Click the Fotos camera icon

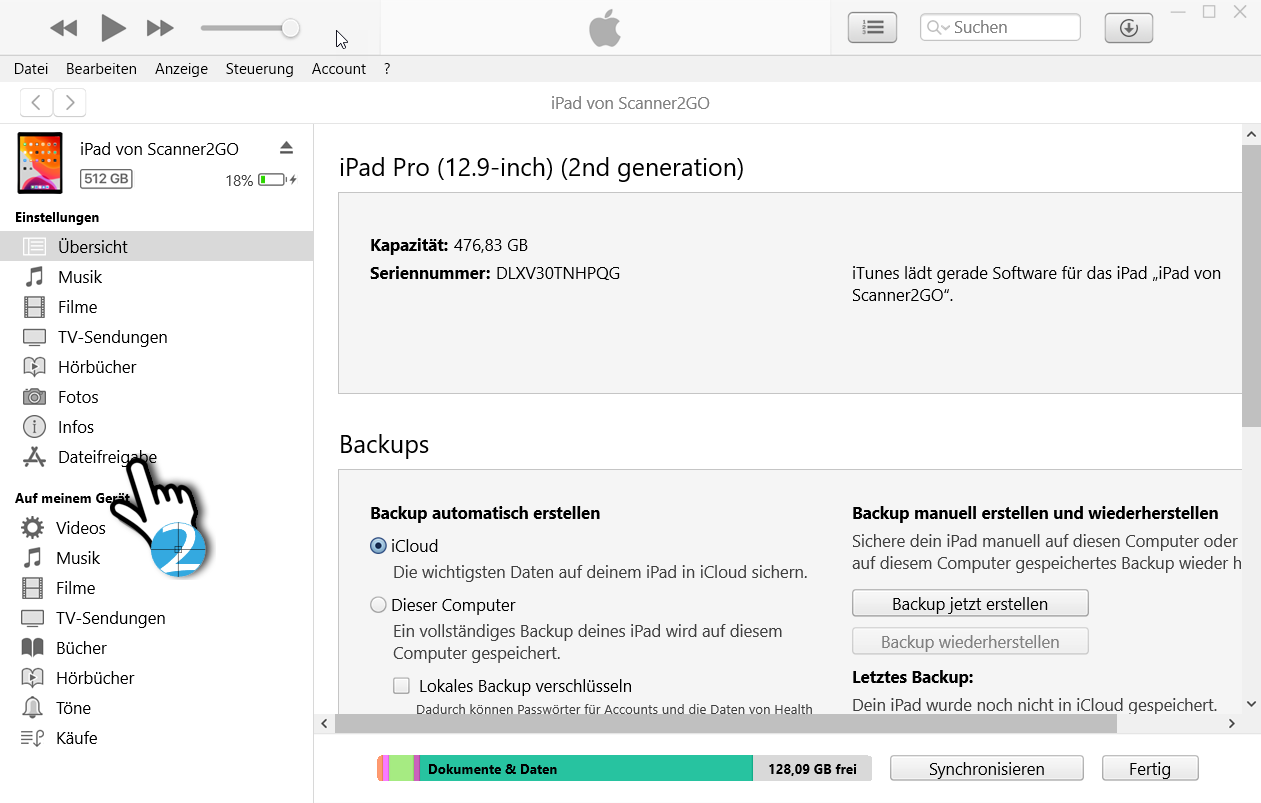click(x=35, y=397)
